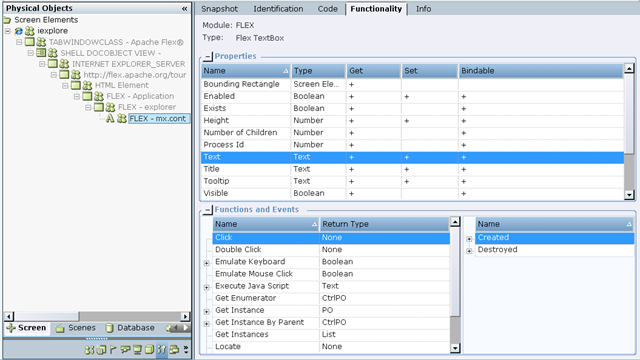
Task: Collapse the FLEX - Application node
Action: click(76, 96)
